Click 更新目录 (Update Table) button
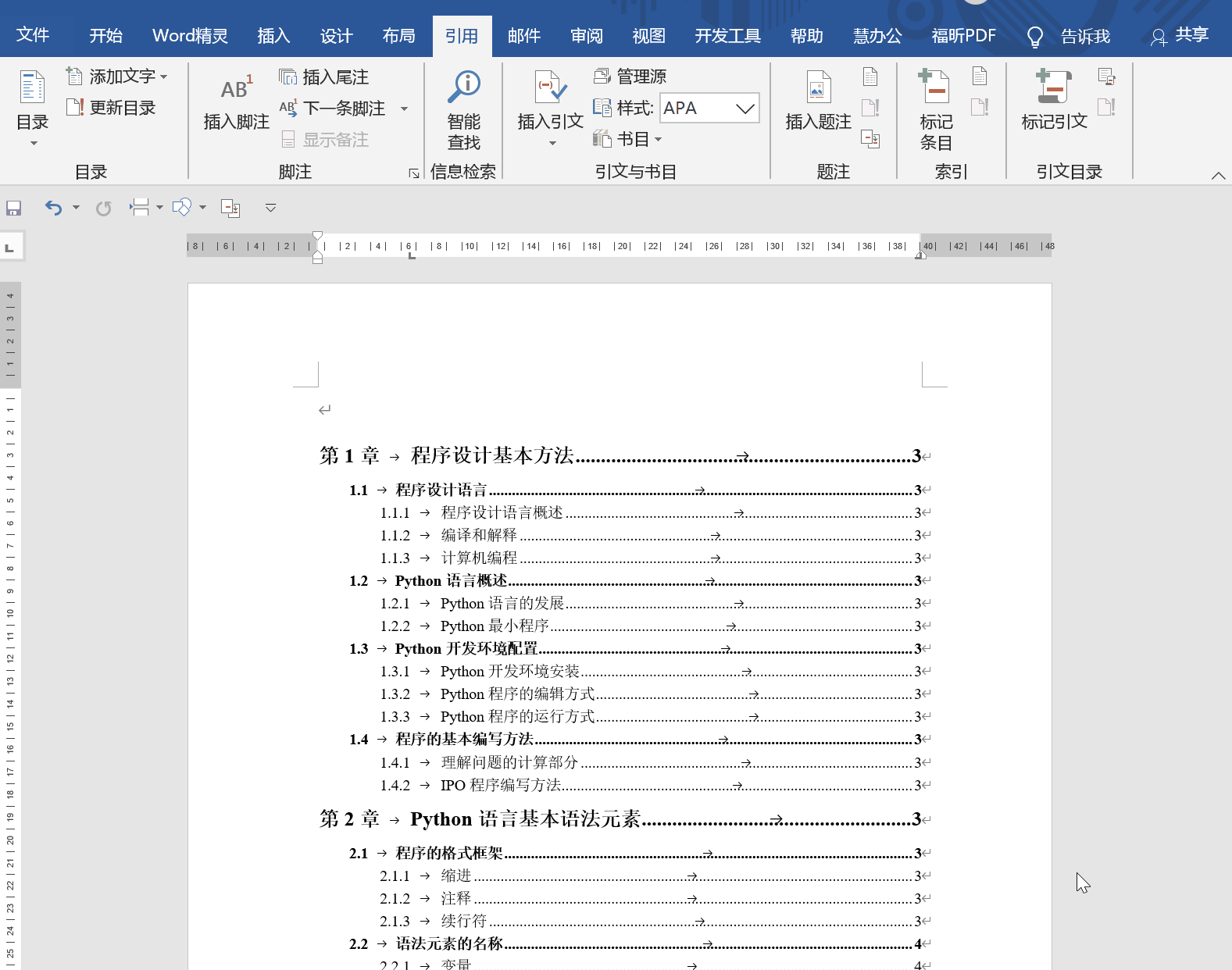Image resolution: width=1232 pixels, height=970 pixels. 111,108
